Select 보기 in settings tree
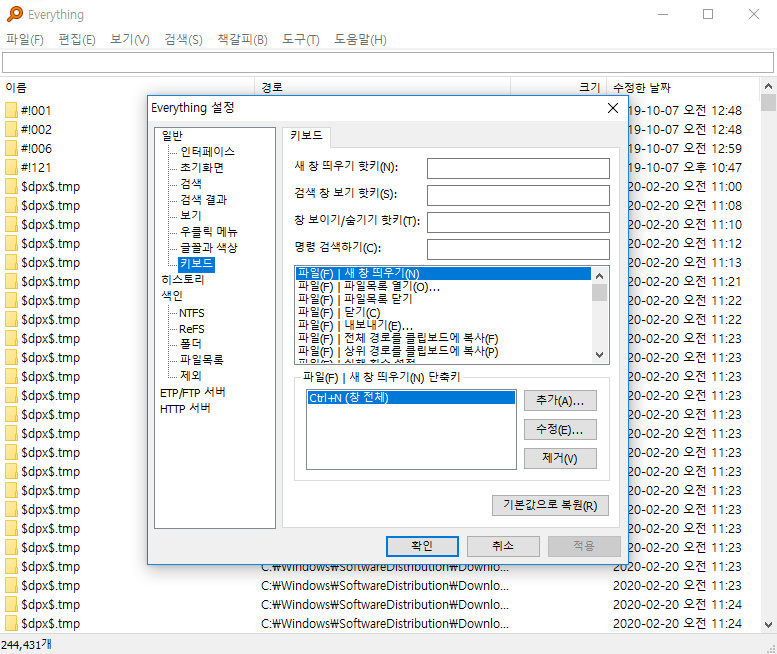Viewport: 777px width, 654px height. [x=191, y=215]
